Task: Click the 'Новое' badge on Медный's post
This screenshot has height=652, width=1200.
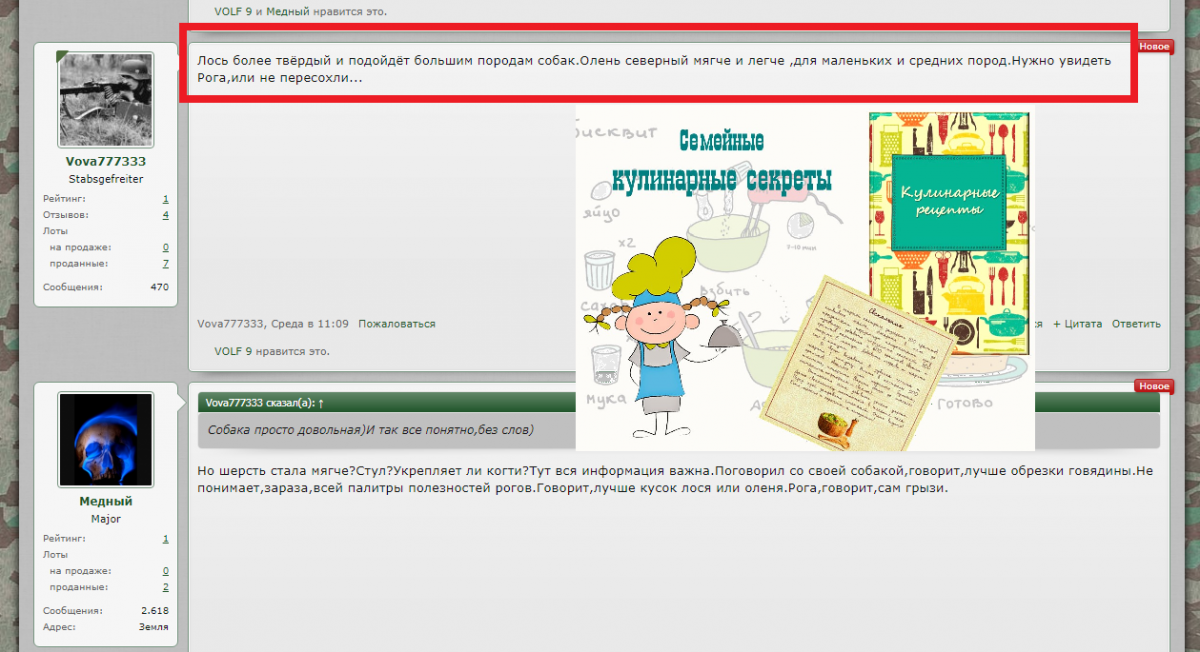Action: [x=1154, y=387]
